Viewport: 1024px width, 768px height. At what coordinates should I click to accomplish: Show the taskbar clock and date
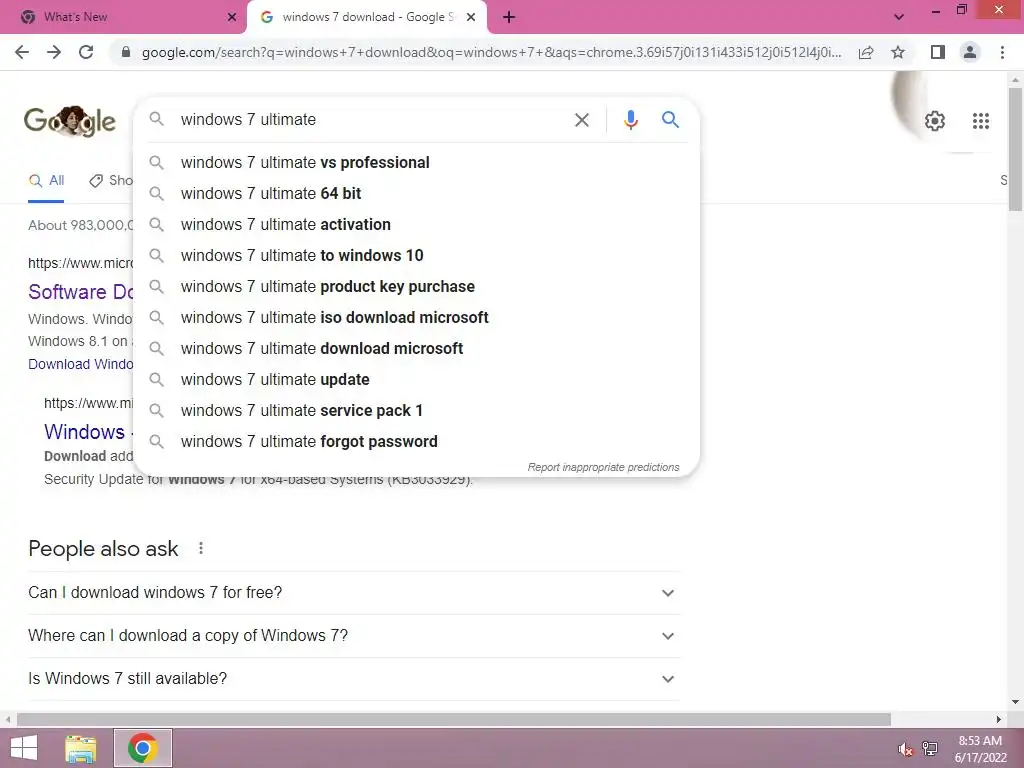point(980,749)
